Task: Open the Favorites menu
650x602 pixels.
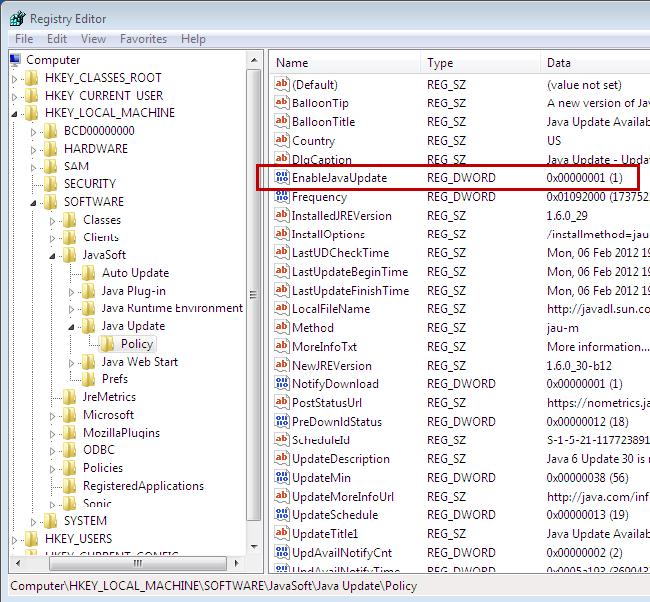Action: (143, 39)
